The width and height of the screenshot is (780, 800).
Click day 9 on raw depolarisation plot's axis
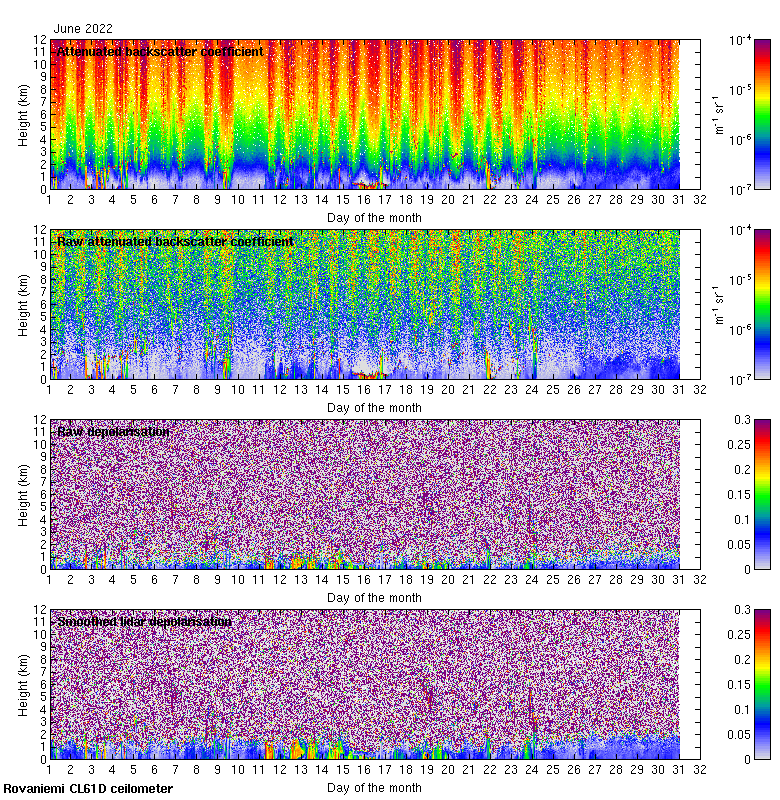(217, 579)
